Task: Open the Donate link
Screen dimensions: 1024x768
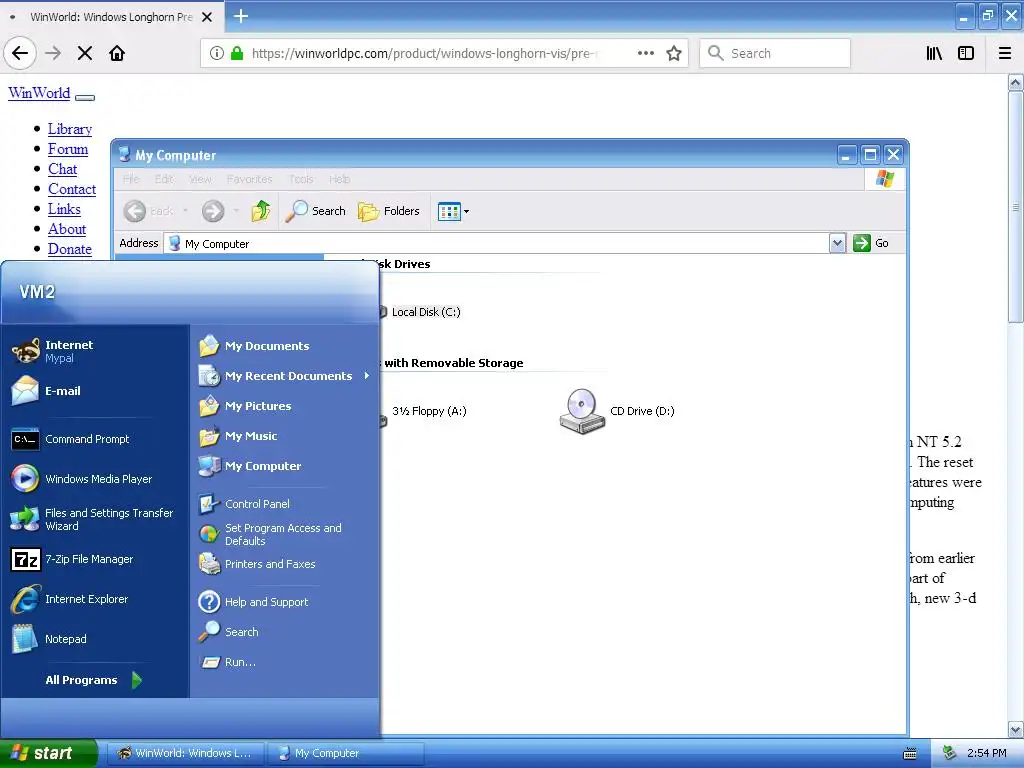Action: coord(69,249)
